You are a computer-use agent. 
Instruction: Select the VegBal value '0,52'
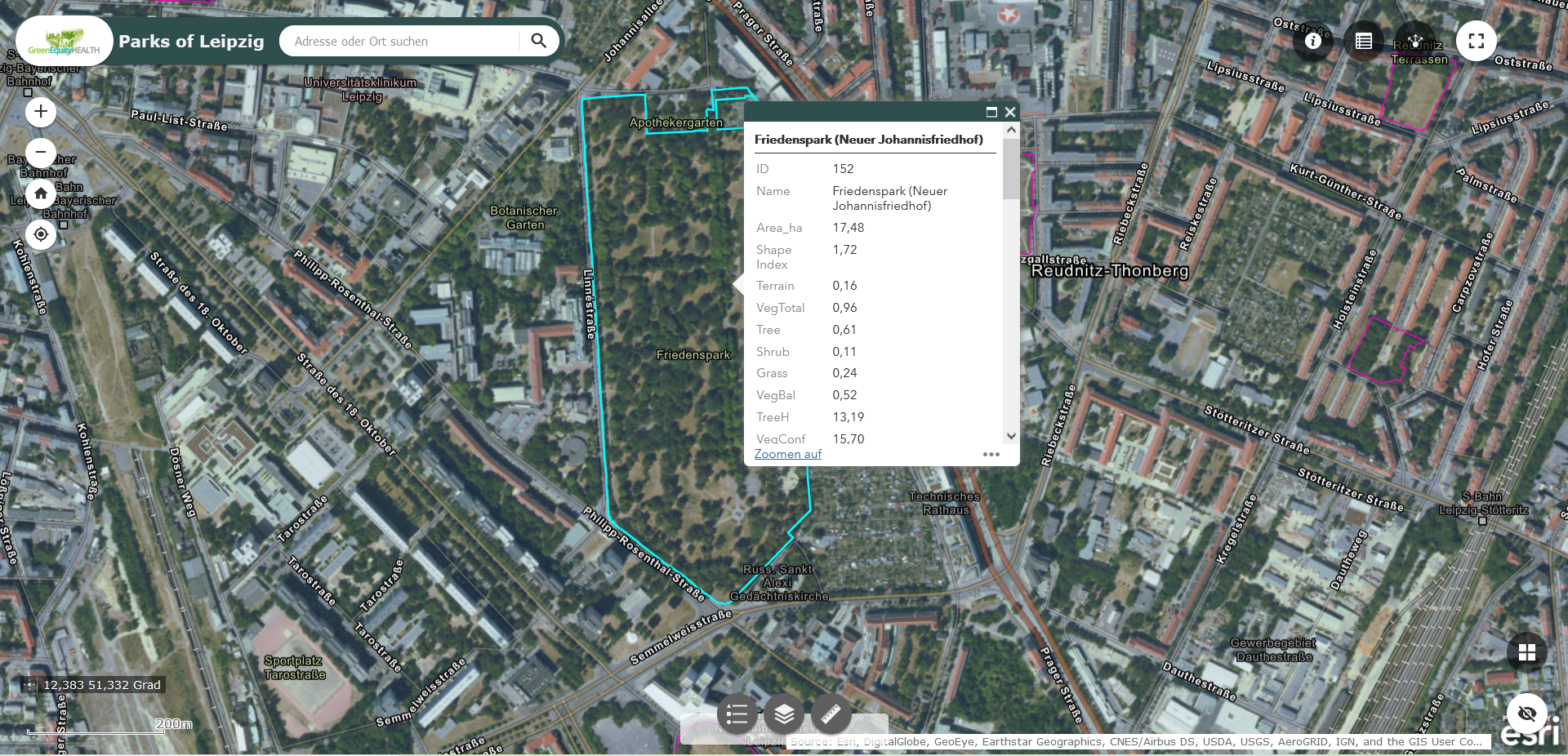(845, 395)
